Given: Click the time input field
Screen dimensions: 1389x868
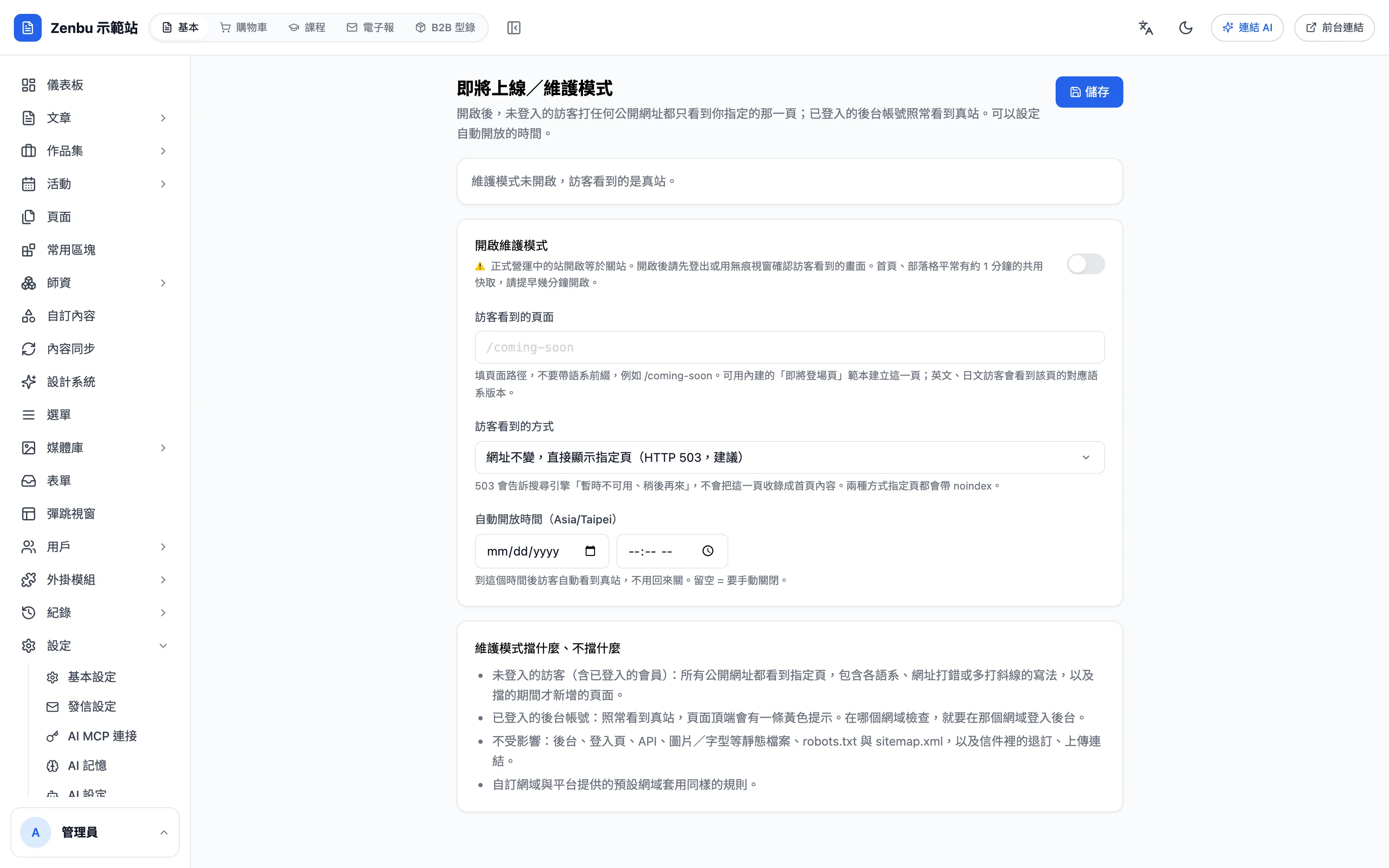Looking at the screenshot, I should (x=672, y=551).
